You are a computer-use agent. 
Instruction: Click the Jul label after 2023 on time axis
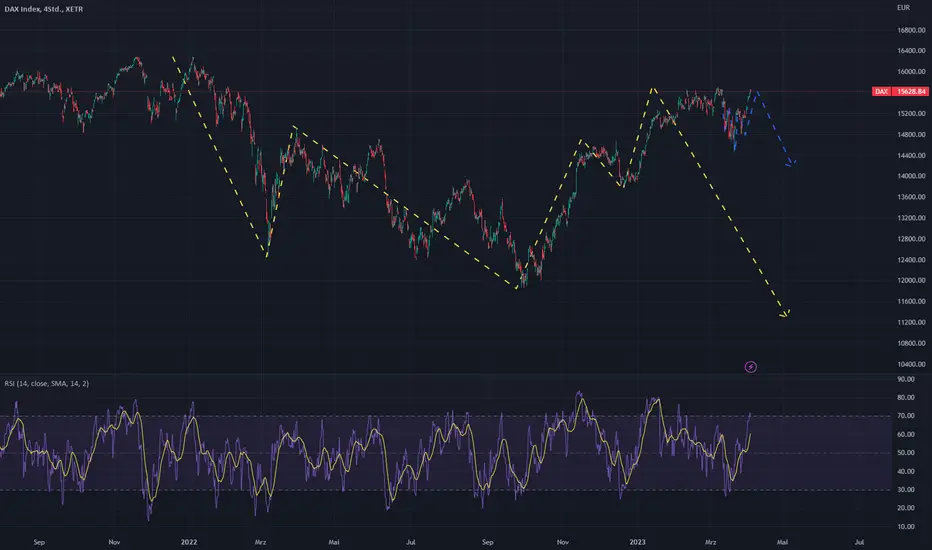tap(859, 542)
